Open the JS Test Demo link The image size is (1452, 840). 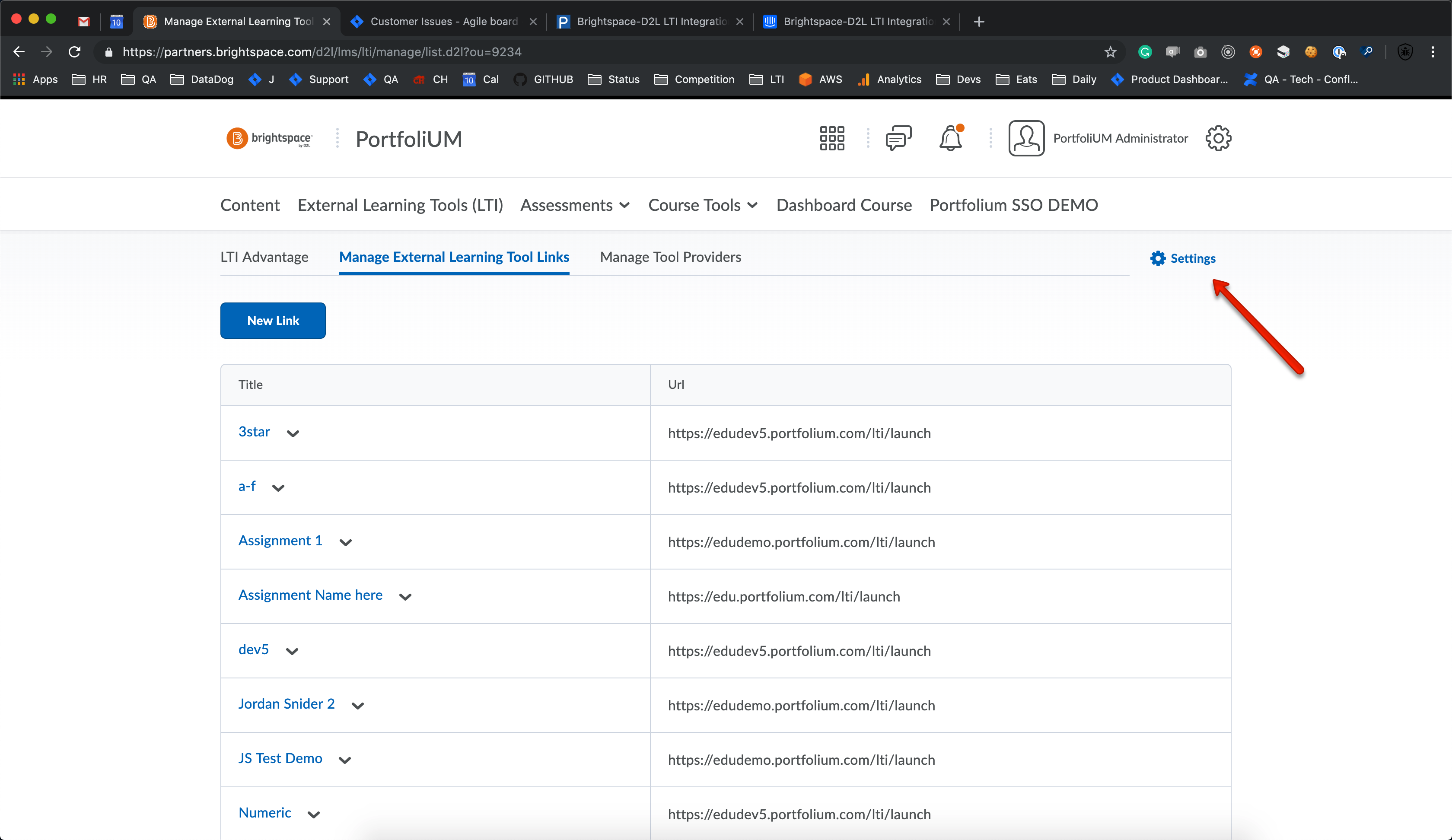[280, 758]
